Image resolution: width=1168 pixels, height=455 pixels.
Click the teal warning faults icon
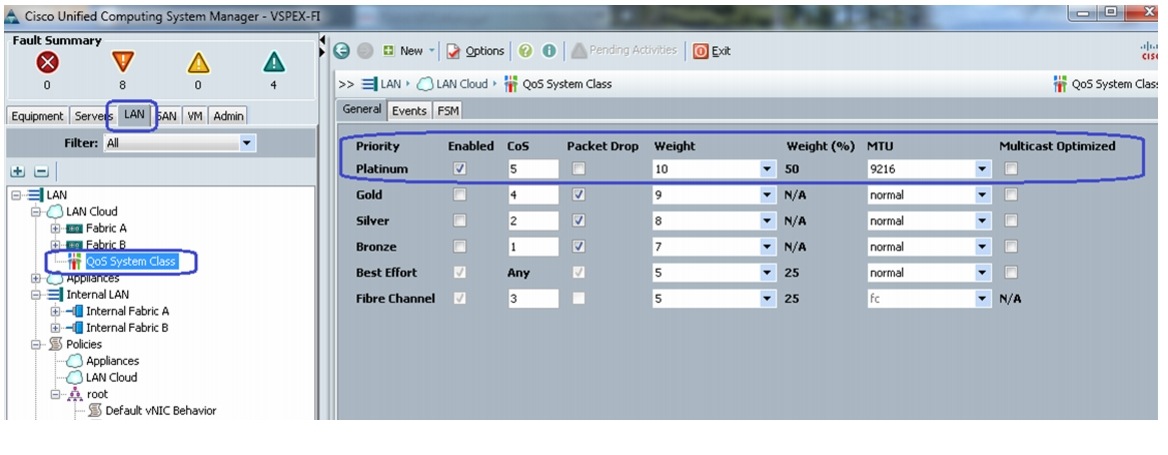pos(273,63)
